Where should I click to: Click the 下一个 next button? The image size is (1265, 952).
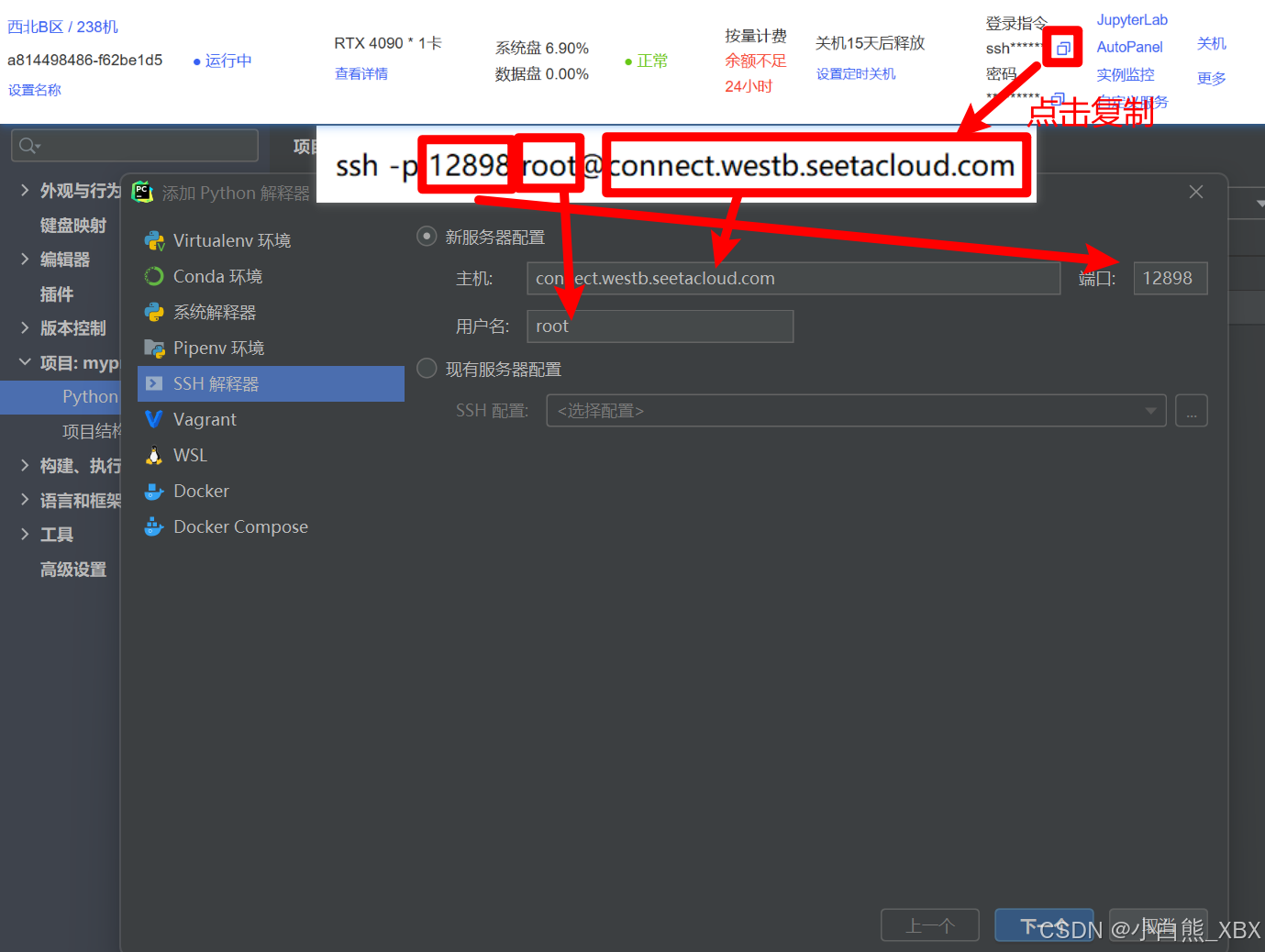click(x=1045, y=925)
